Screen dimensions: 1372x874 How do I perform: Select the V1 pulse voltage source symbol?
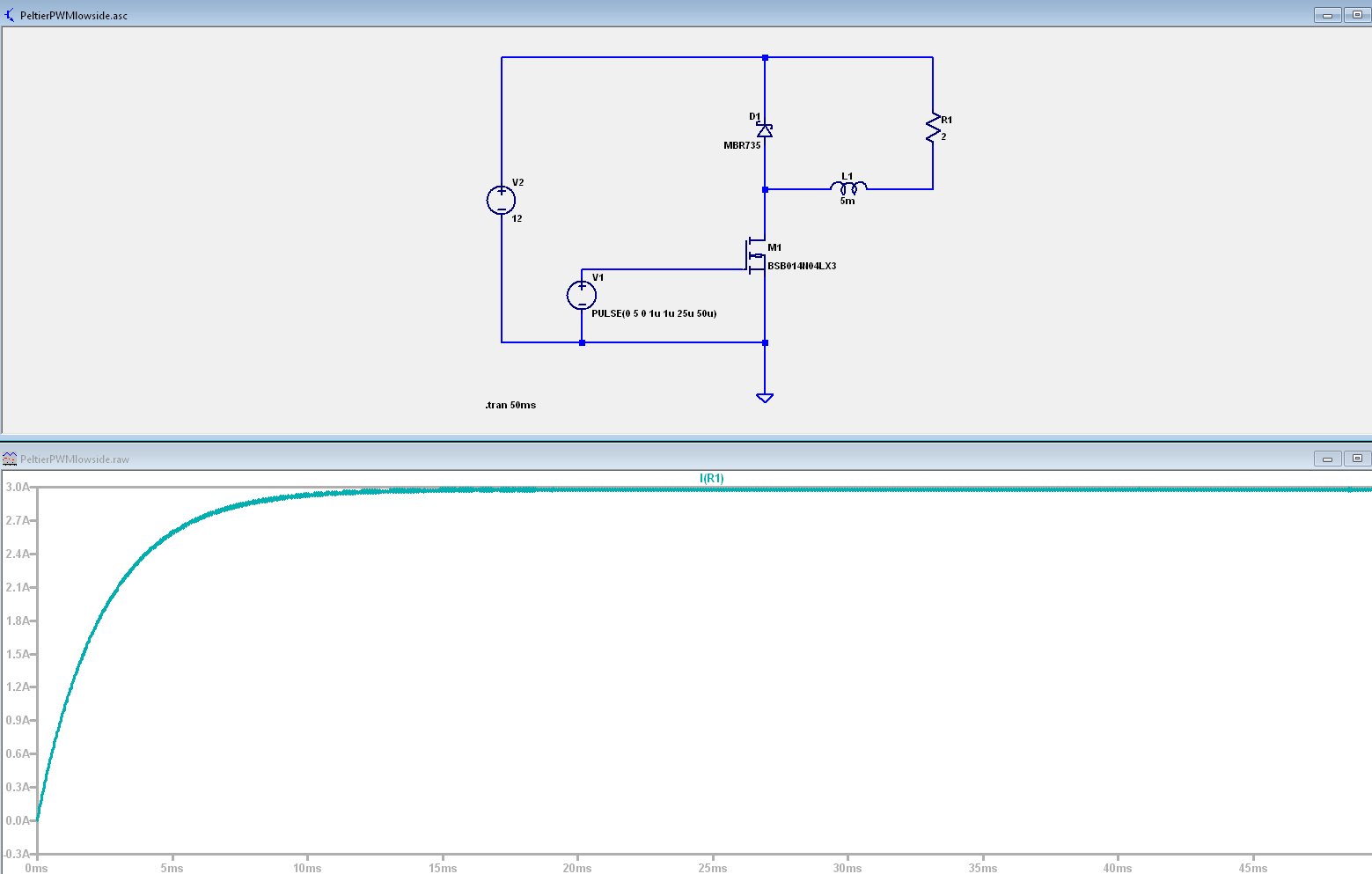click(x=582, y=295)
